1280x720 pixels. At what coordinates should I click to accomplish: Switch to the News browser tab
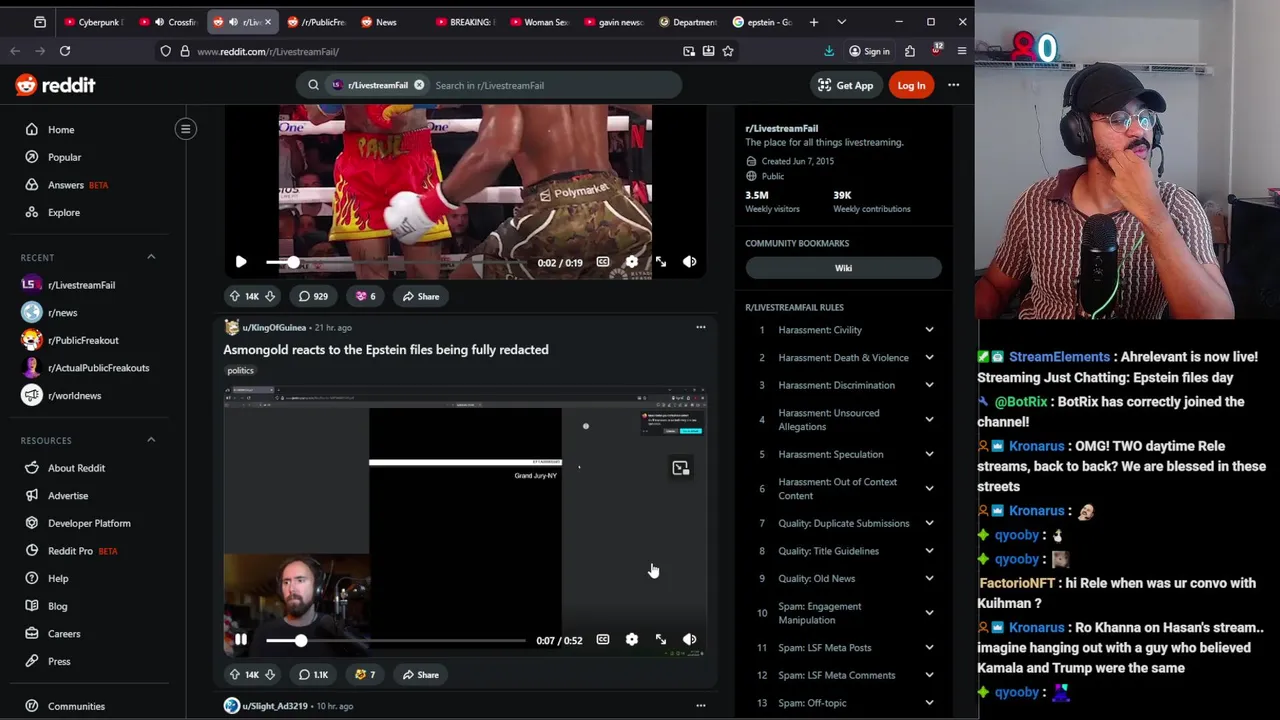[386, 22]
